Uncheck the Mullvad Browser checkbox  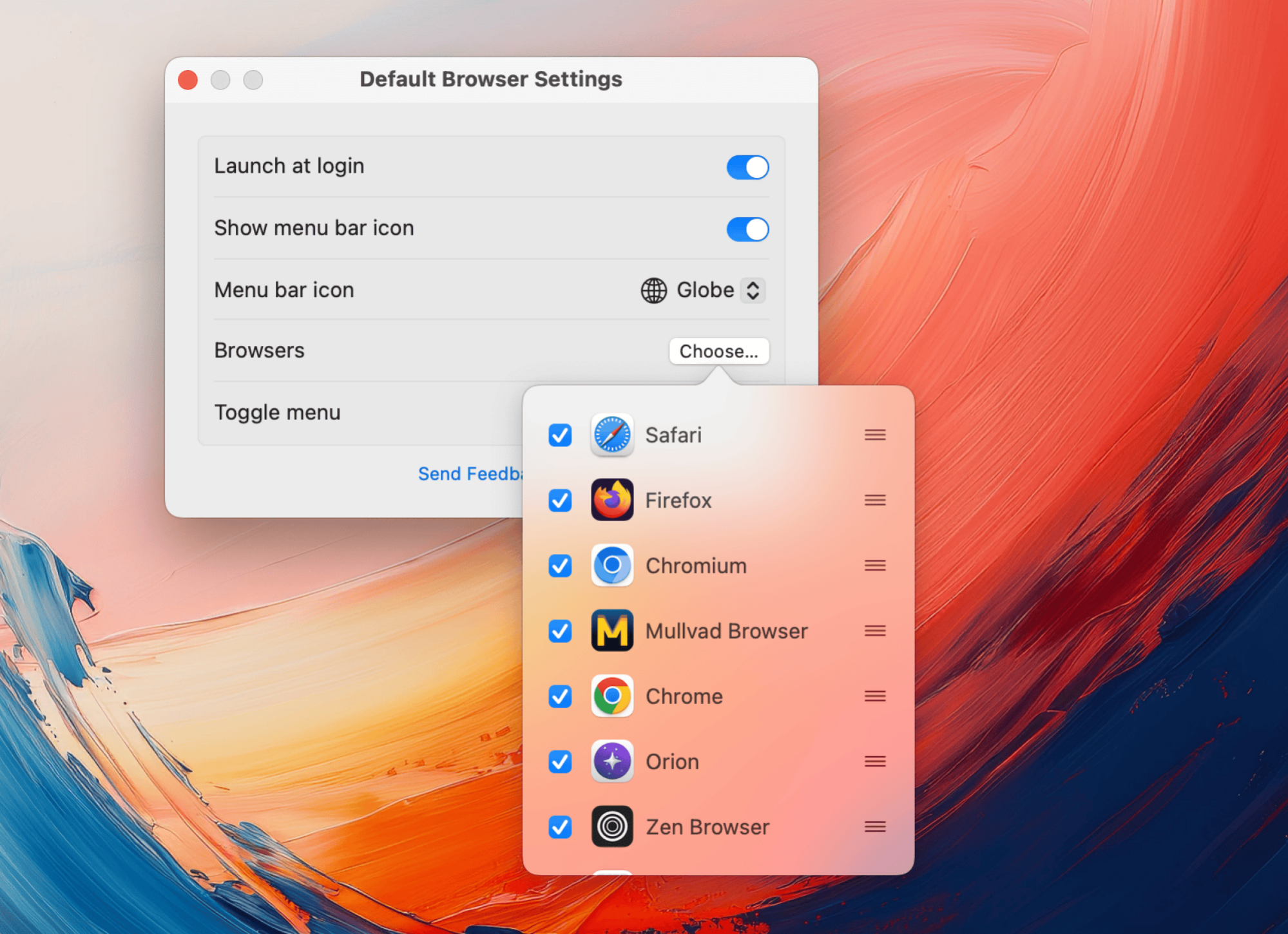(560, 631)
